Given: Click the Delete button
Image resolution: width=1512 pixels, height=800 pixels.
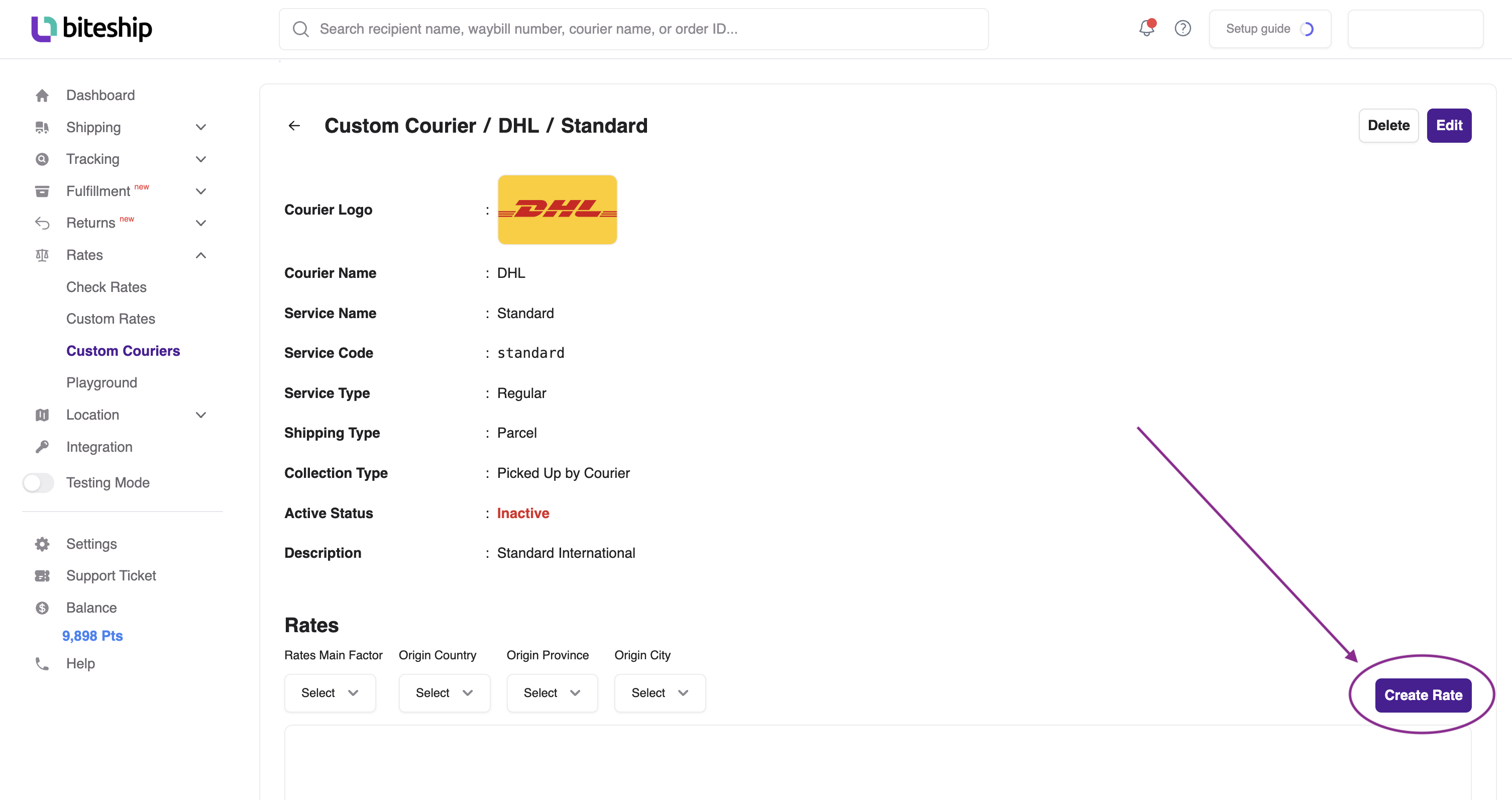Looking at the screenshot, I should (1388, 125).
